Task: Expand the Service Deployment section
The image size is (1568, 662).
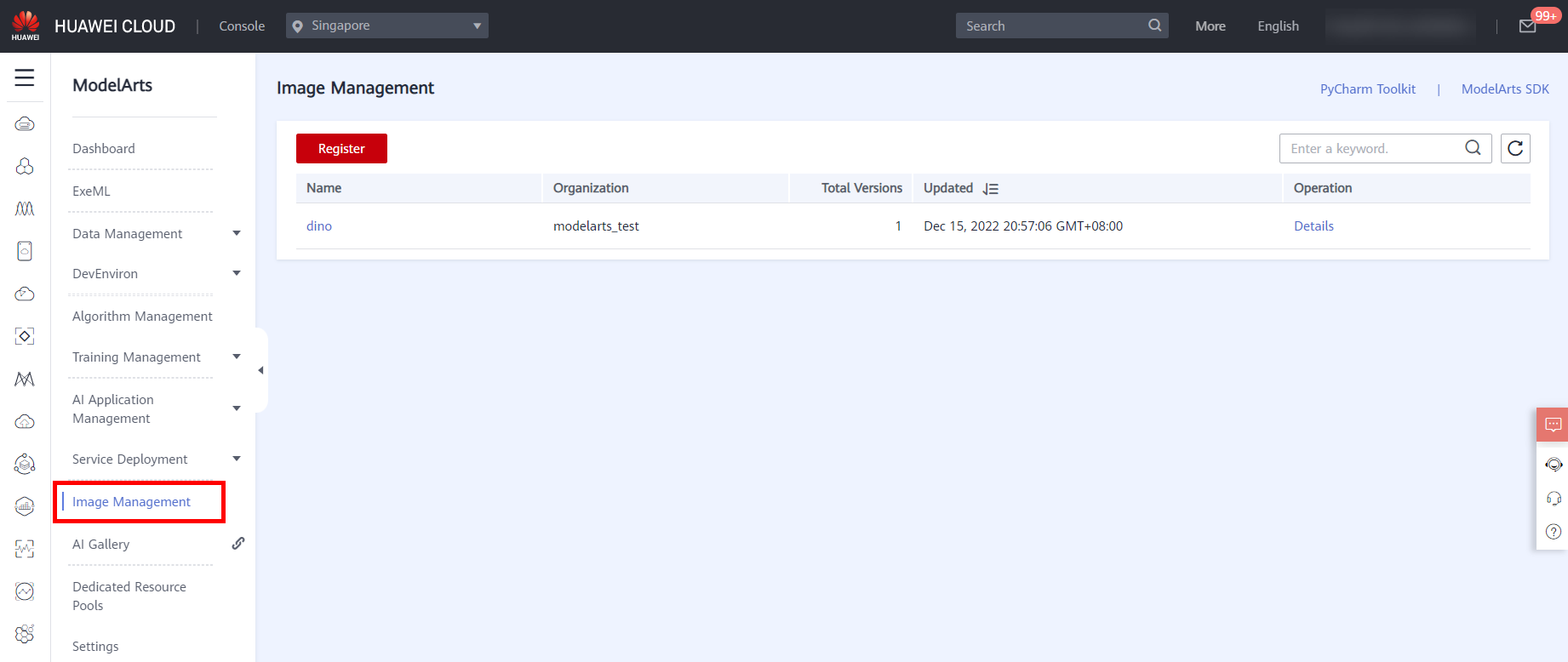Action: click(237, 459)
